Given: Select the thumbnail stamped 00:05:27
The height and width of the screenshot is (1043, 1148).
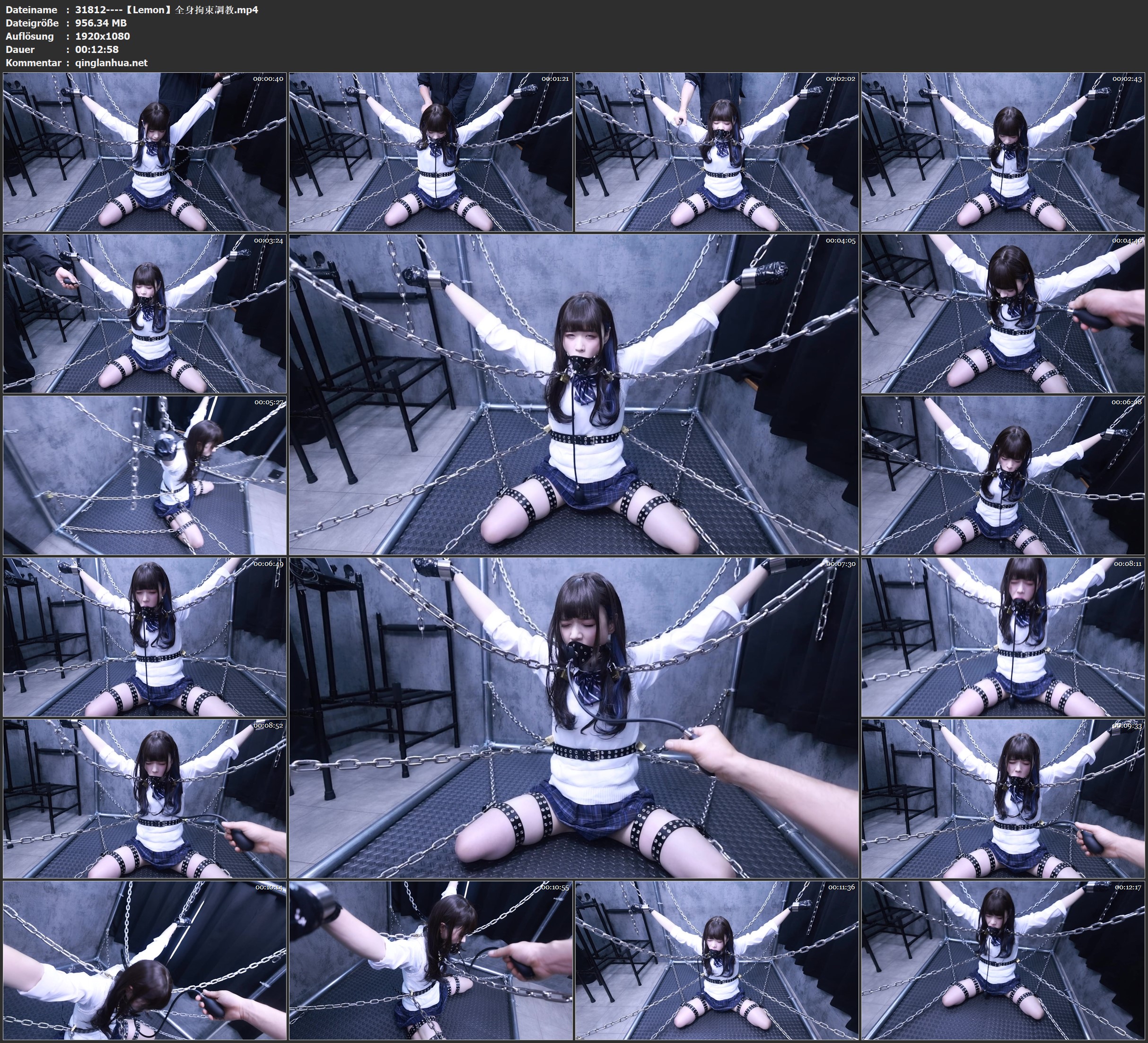Looking at the screenshot, I should (x=145, y=475).
